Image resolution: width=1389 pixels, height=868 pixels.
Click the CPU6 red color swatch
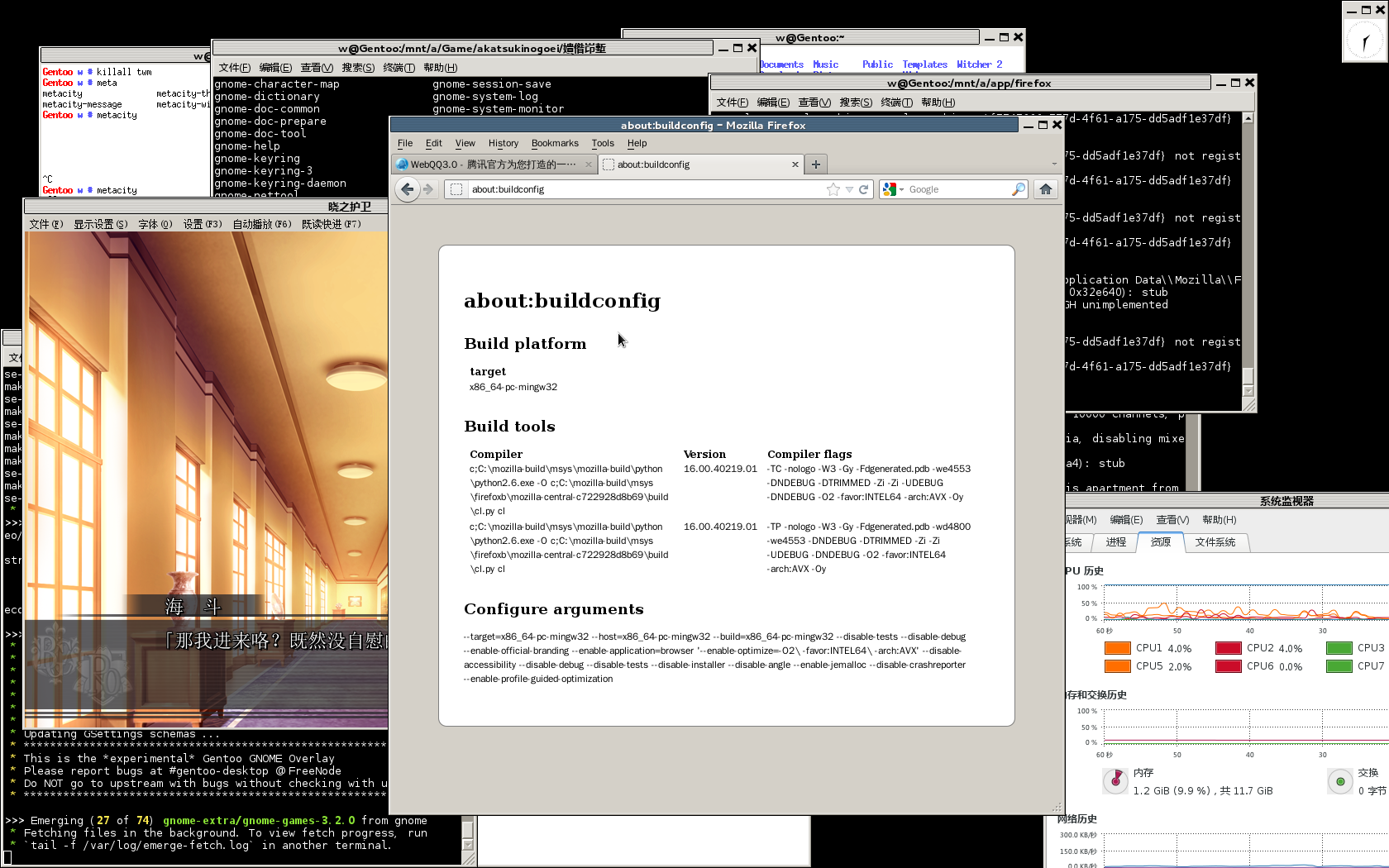(x=1229, y=666)
